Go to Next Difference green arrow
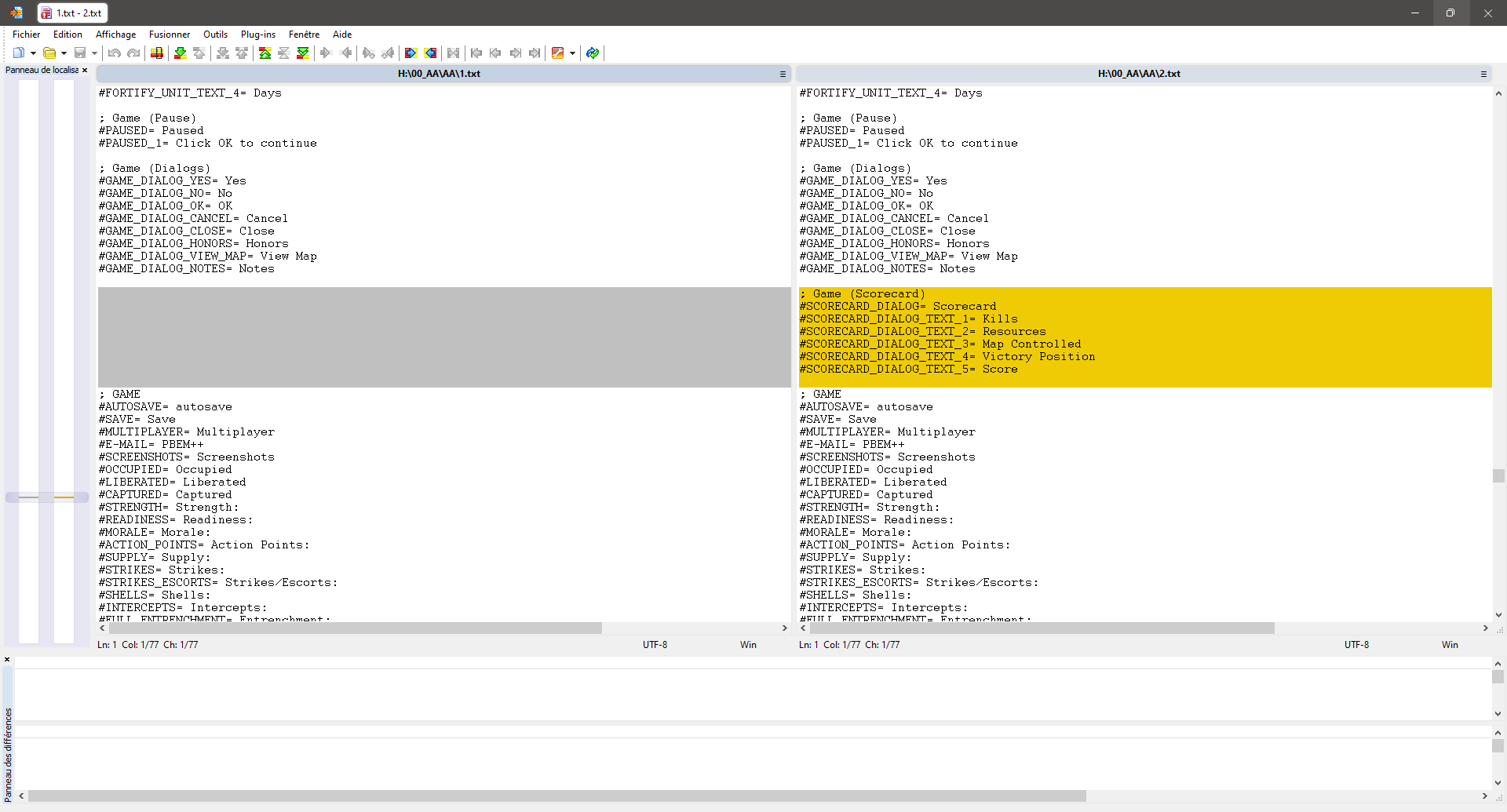Viewport: 1507px width, 812px height. click(x=181, y=53)
